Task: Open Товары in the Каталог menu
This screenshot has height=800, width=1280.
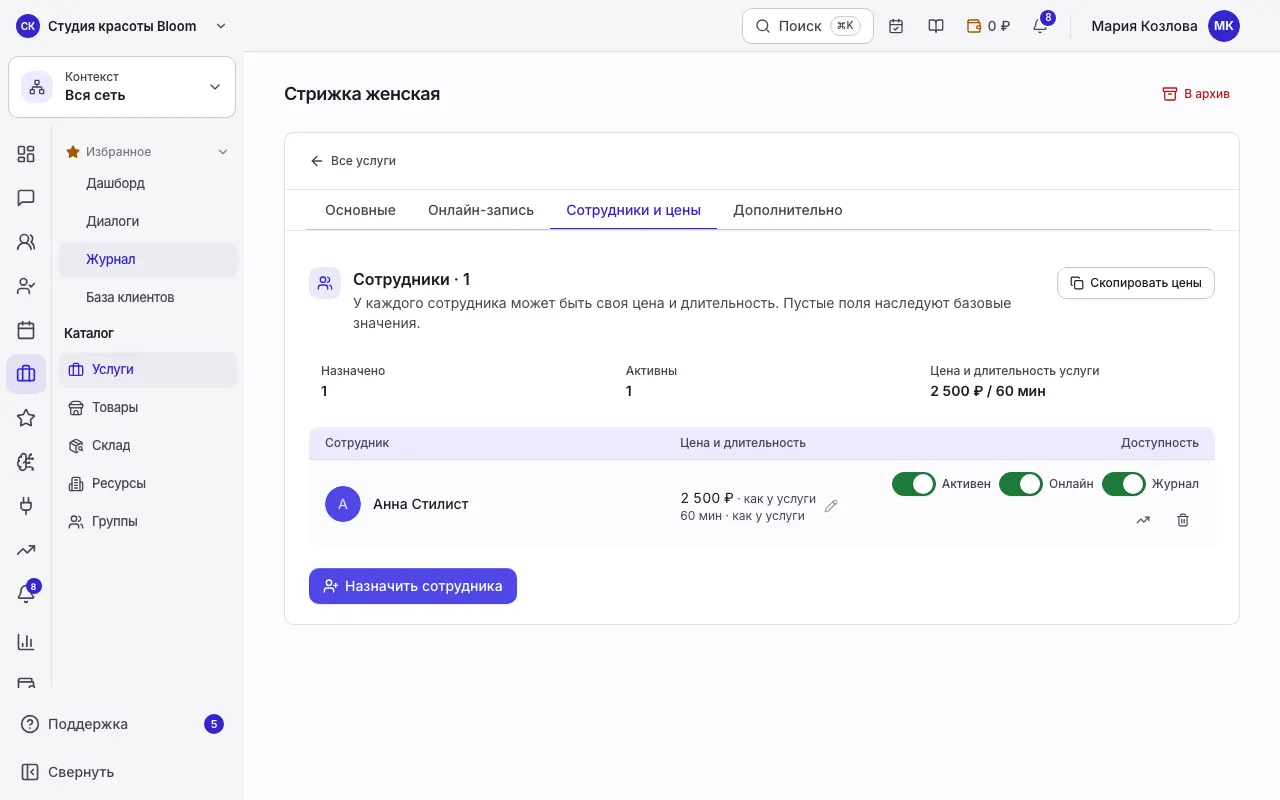Action: pyautogui.click(x=148, y=408)
